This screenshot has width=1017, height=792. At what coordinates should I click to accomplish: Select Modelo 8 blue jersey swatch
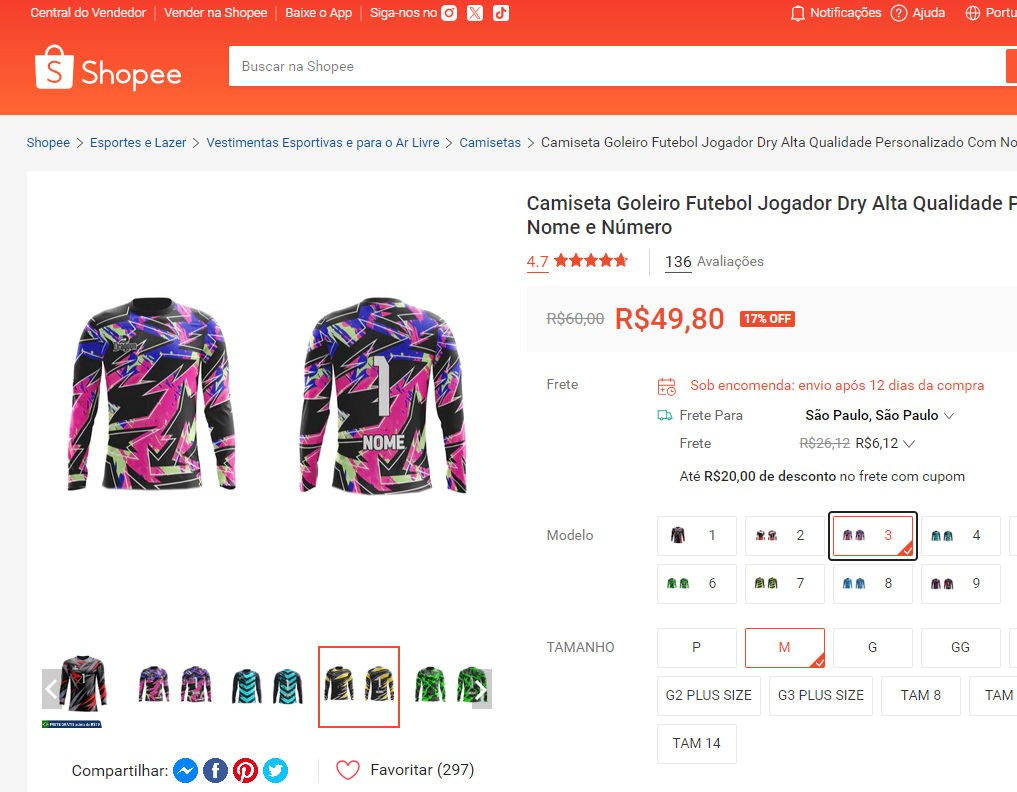[x=872, y=583]
